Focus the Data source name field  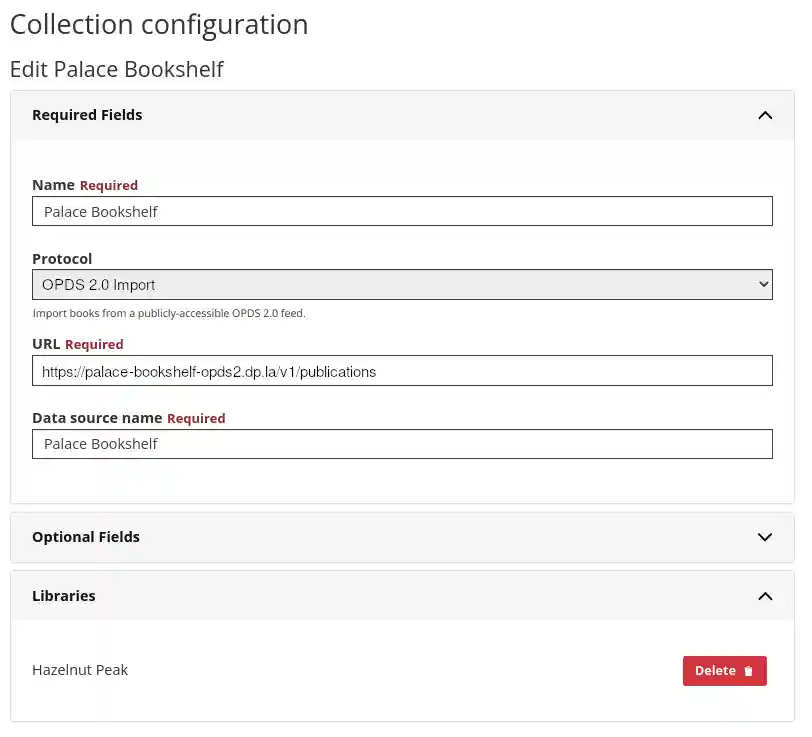pyautogui.click(x=400, y=444)
